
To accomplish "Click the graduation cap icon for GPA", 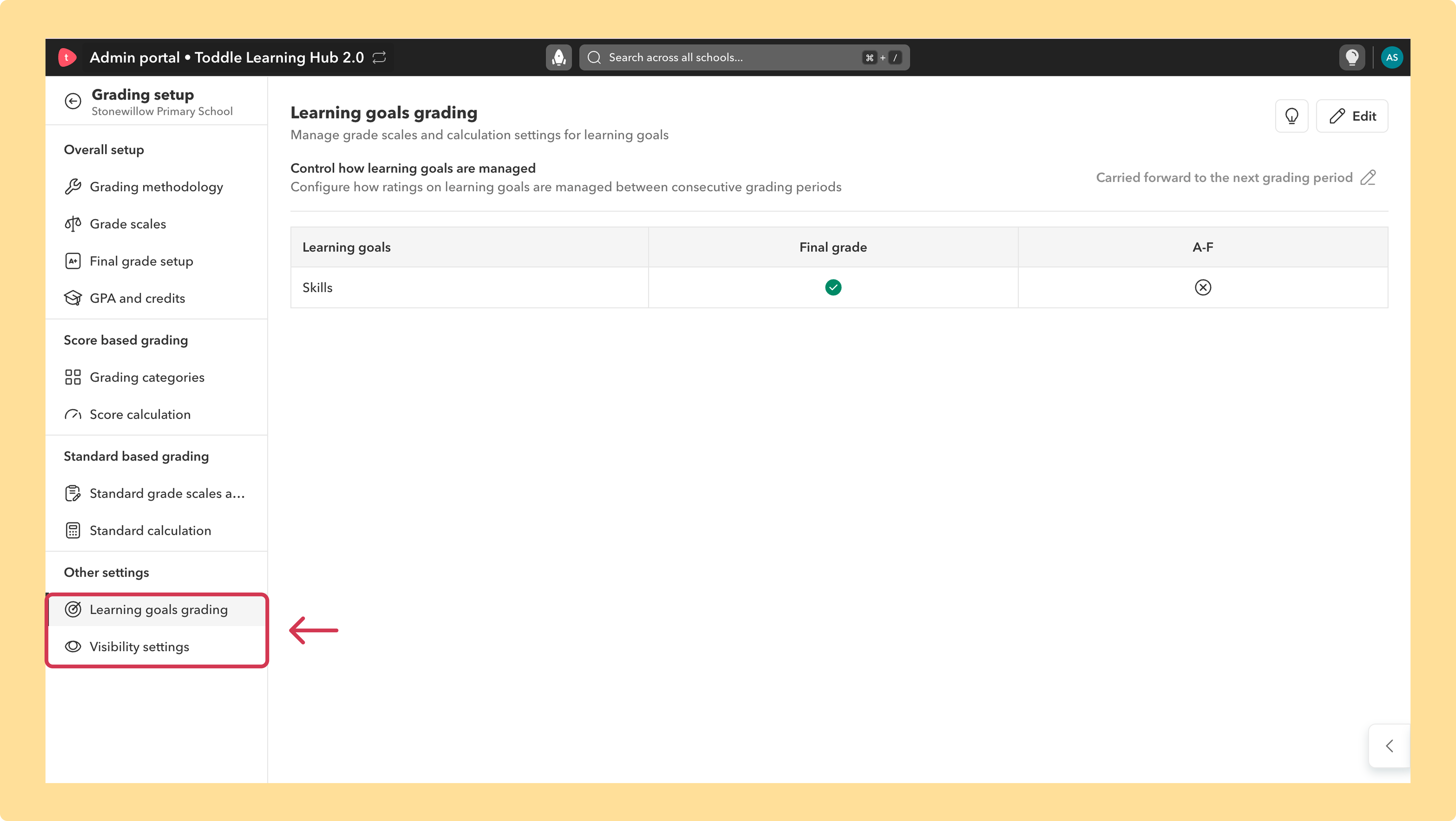I will pos(73,298).
